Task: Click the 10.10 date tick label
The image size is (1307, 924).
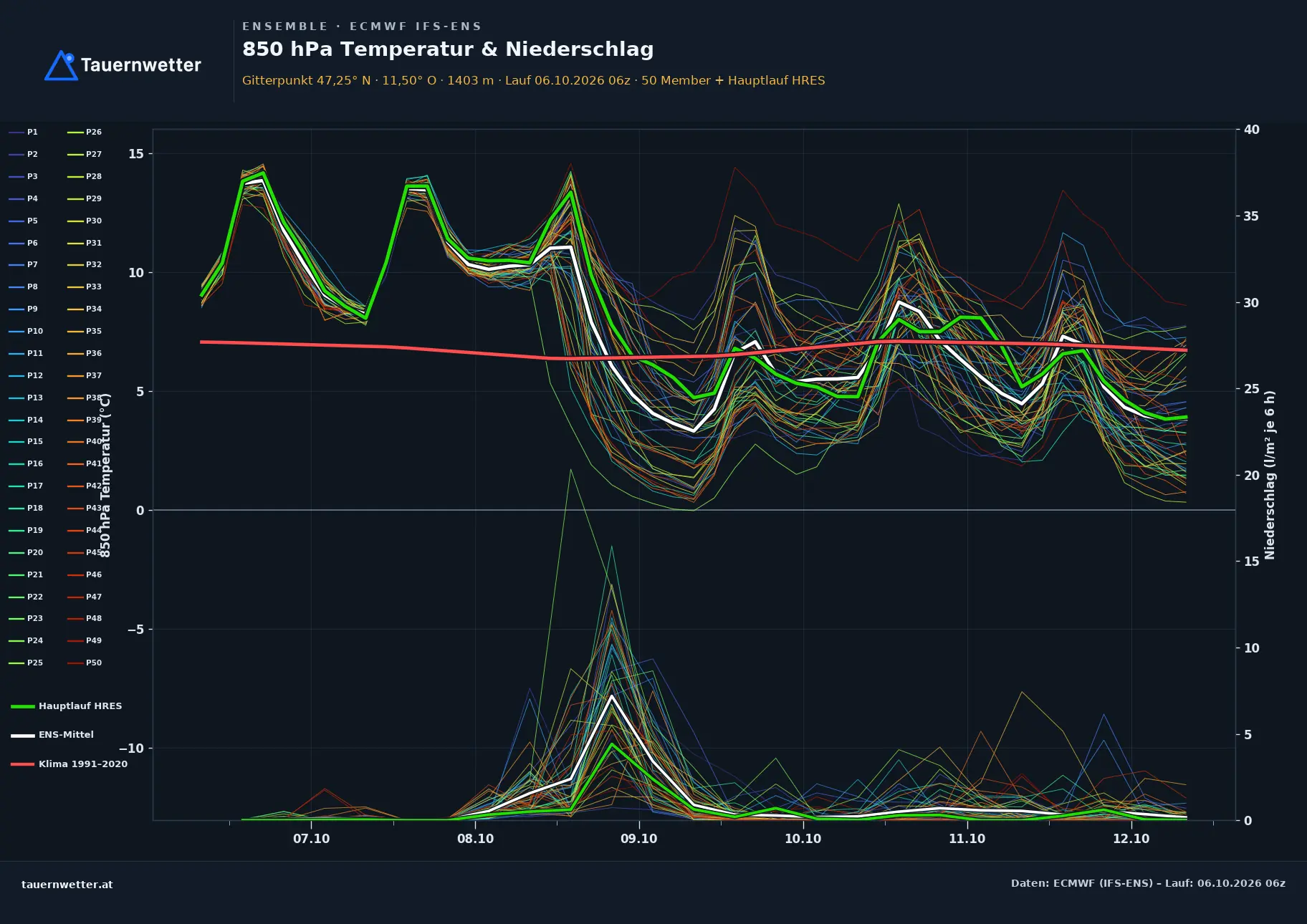Action: (x=803, y=839)
